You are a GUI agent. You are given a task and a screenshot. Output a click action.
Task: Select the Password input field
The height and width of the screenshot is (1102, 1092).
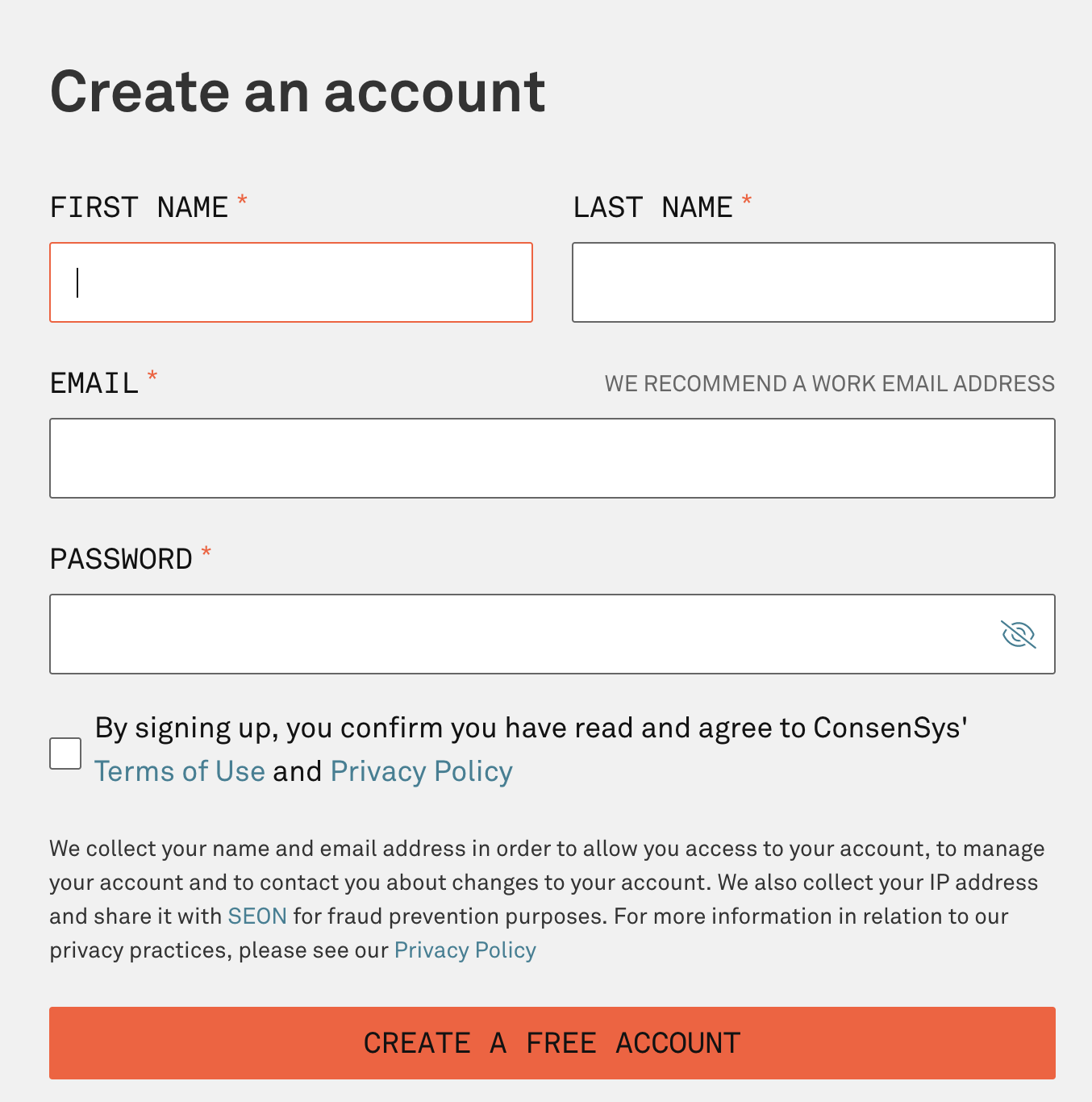tap(516, 634)
